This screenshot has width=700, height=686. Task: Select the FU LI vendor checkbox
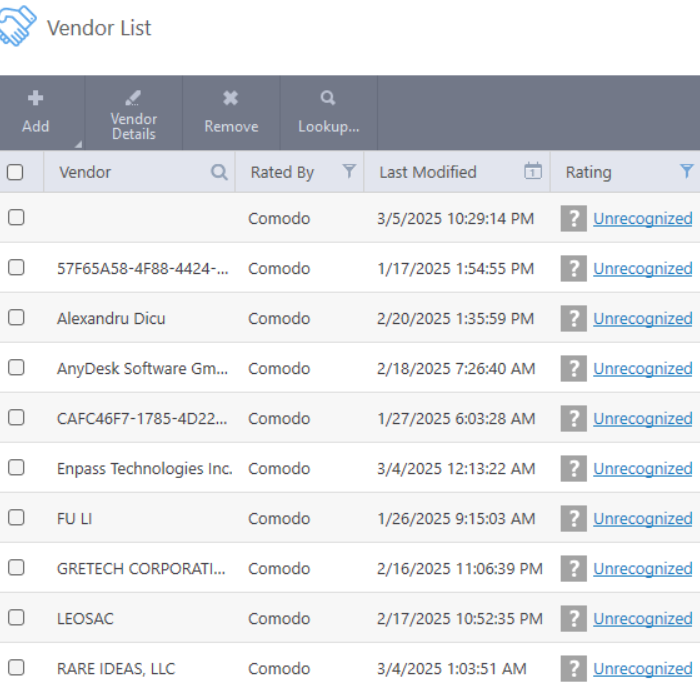[x=16, y=518]
